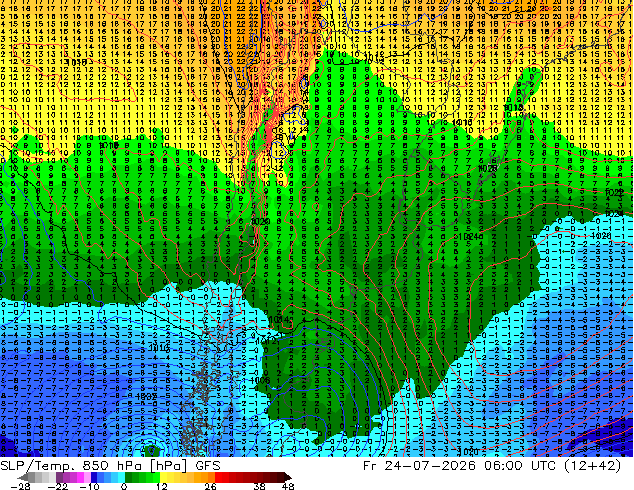Click the dark green legend segment

pos(129,477)
